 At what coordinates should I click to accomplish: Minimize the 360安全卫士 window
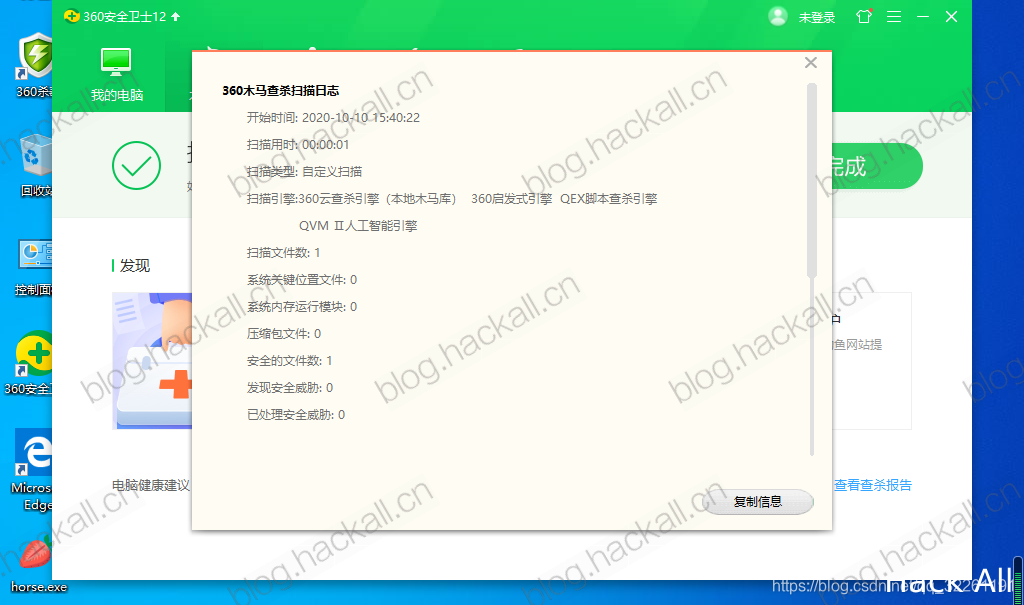tap(923, 17)
